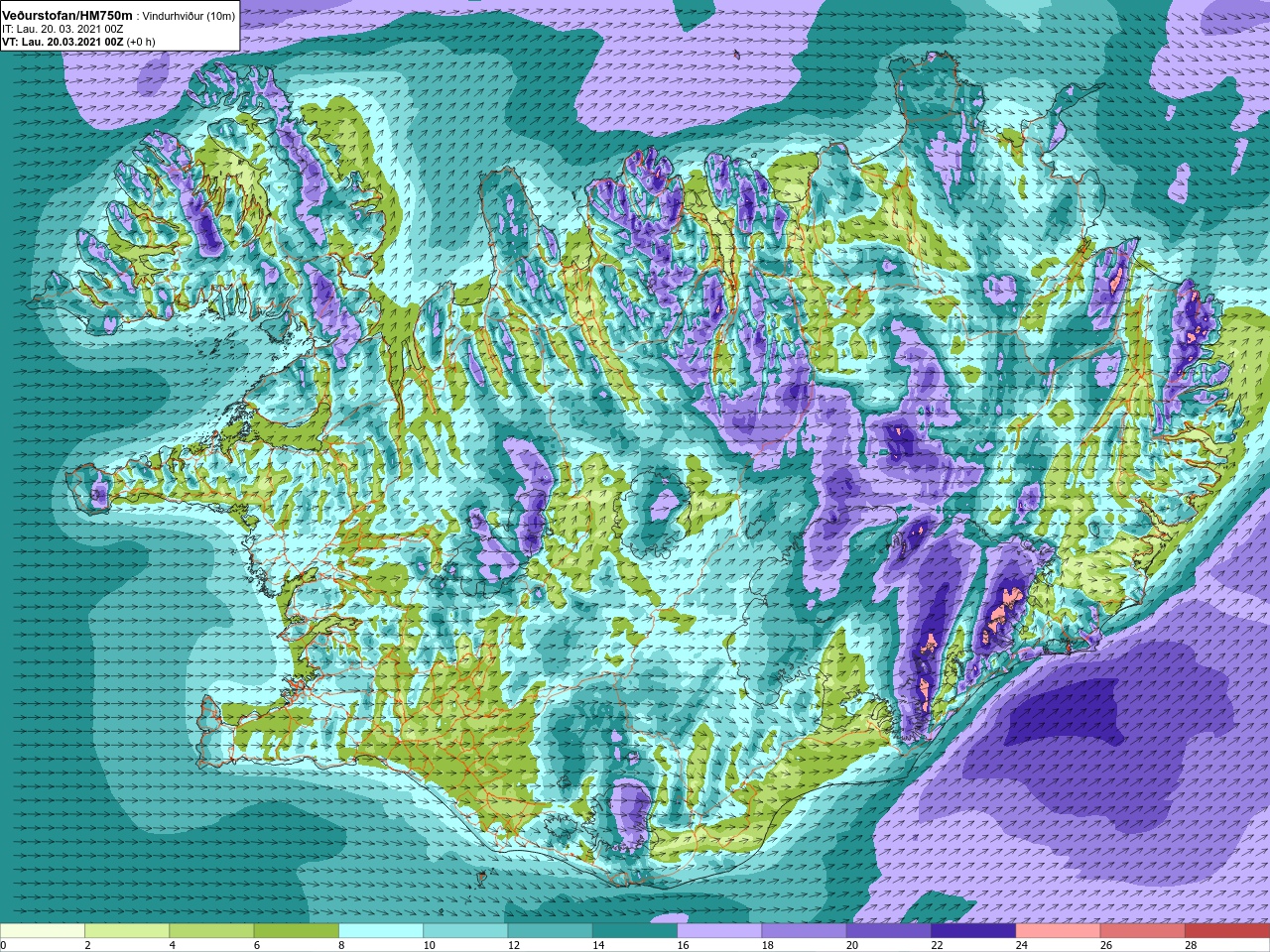Pick the light pink 24–26 legend swatch
Image resolution: width=1270 pixels, height=952 pixels.
(x=1058, y=931)
